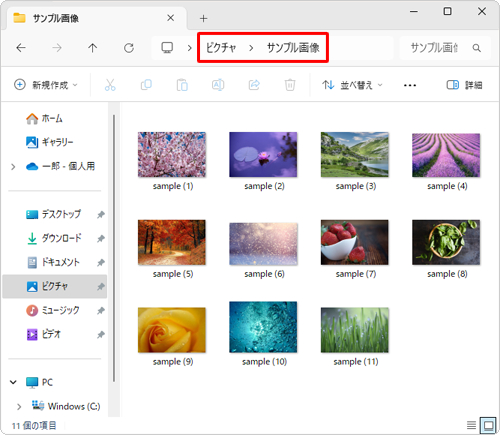Open デスクトップ in navigation pane
Screen dimensions: 500x435
point(53,214)
